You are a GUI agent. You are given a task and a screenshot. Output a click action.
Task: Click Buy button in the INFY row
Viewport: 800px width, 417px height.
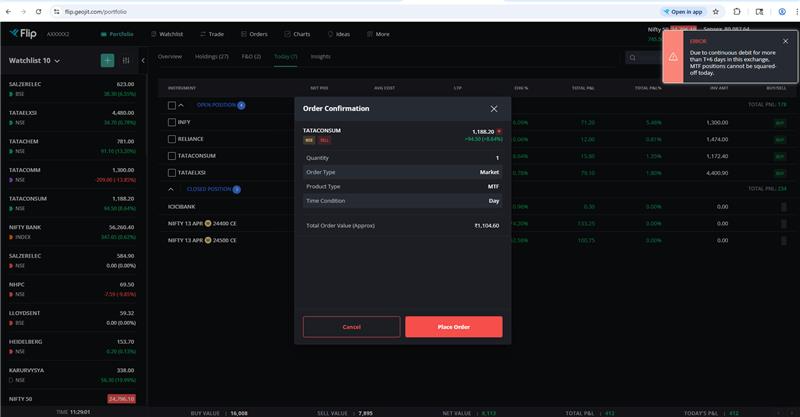click(x=780, y=123)
